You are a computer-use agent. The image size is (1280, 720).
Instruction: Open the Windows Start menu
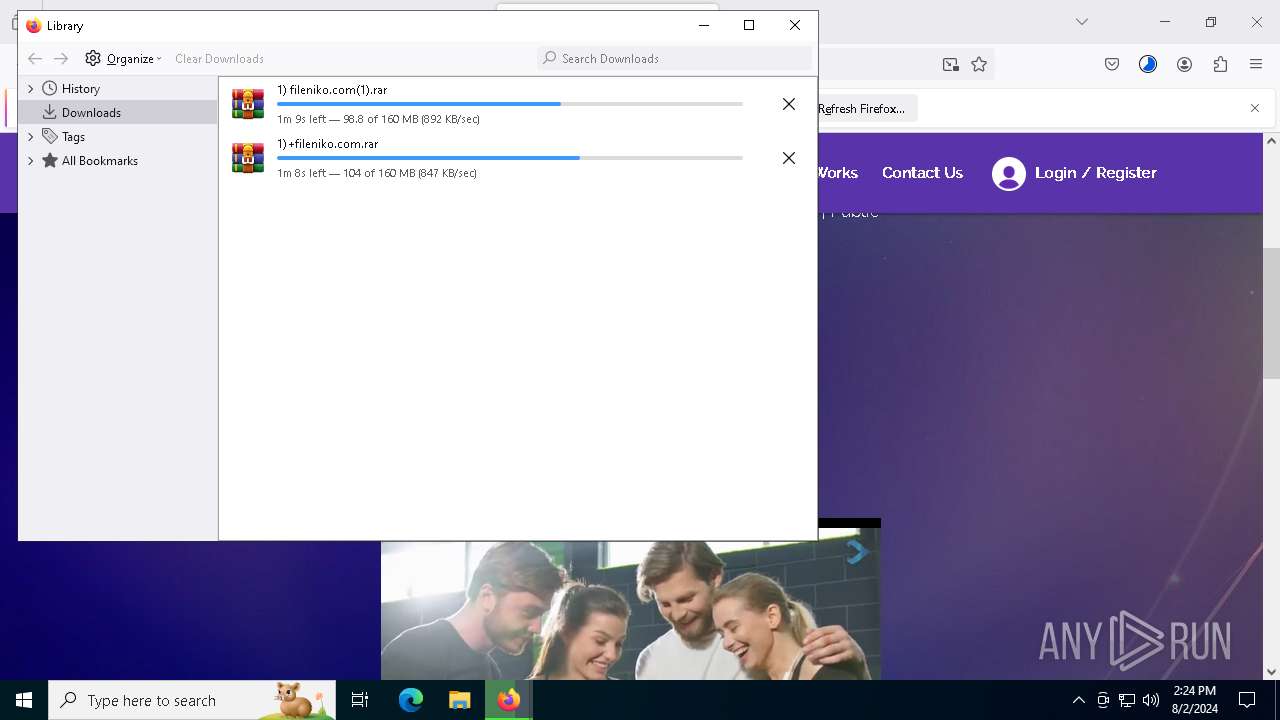coord(24,700)
